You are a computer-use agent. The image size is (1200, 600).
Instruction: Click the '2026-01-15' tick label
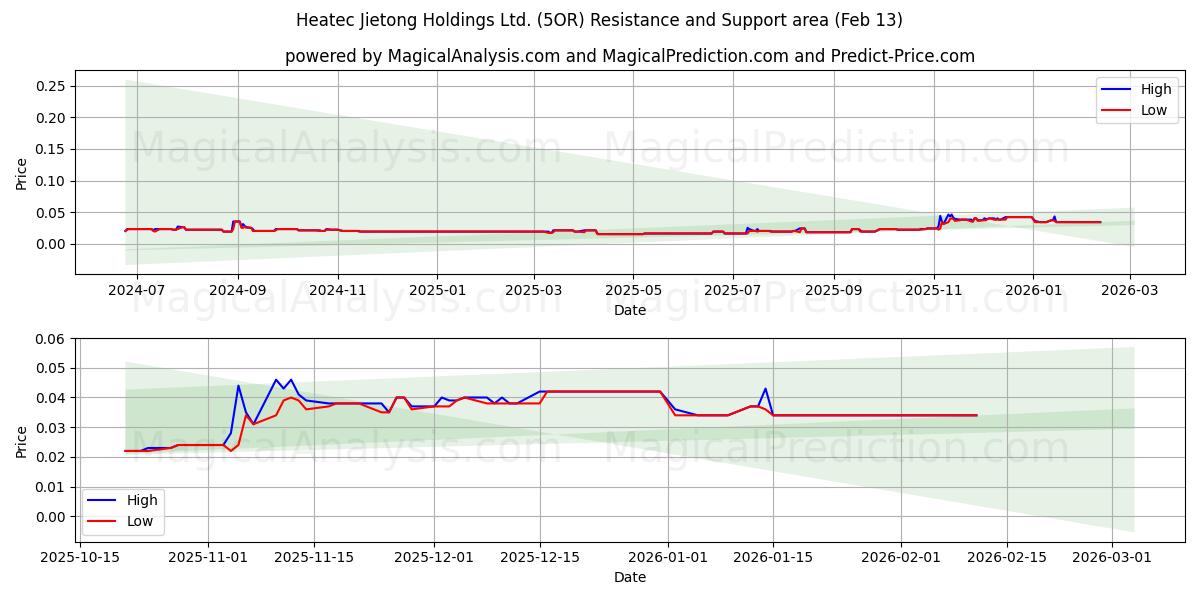(773, 558)
